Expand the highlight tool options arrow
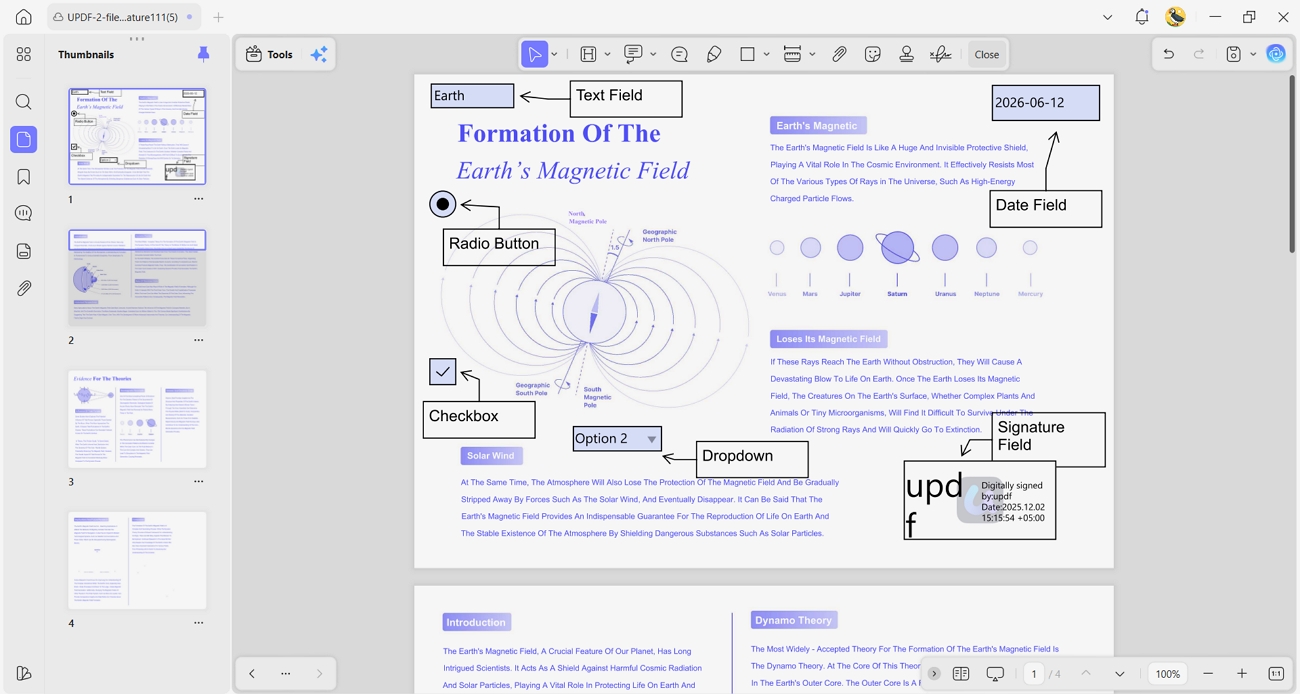This screenshot has width=1300, height=694. [x=607, y=54]
